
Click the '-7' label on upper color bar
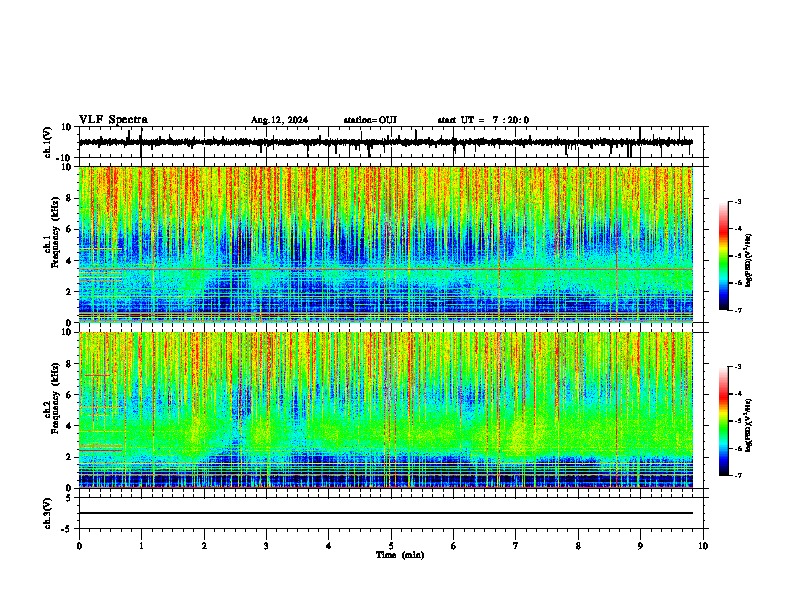coord(737,310)
